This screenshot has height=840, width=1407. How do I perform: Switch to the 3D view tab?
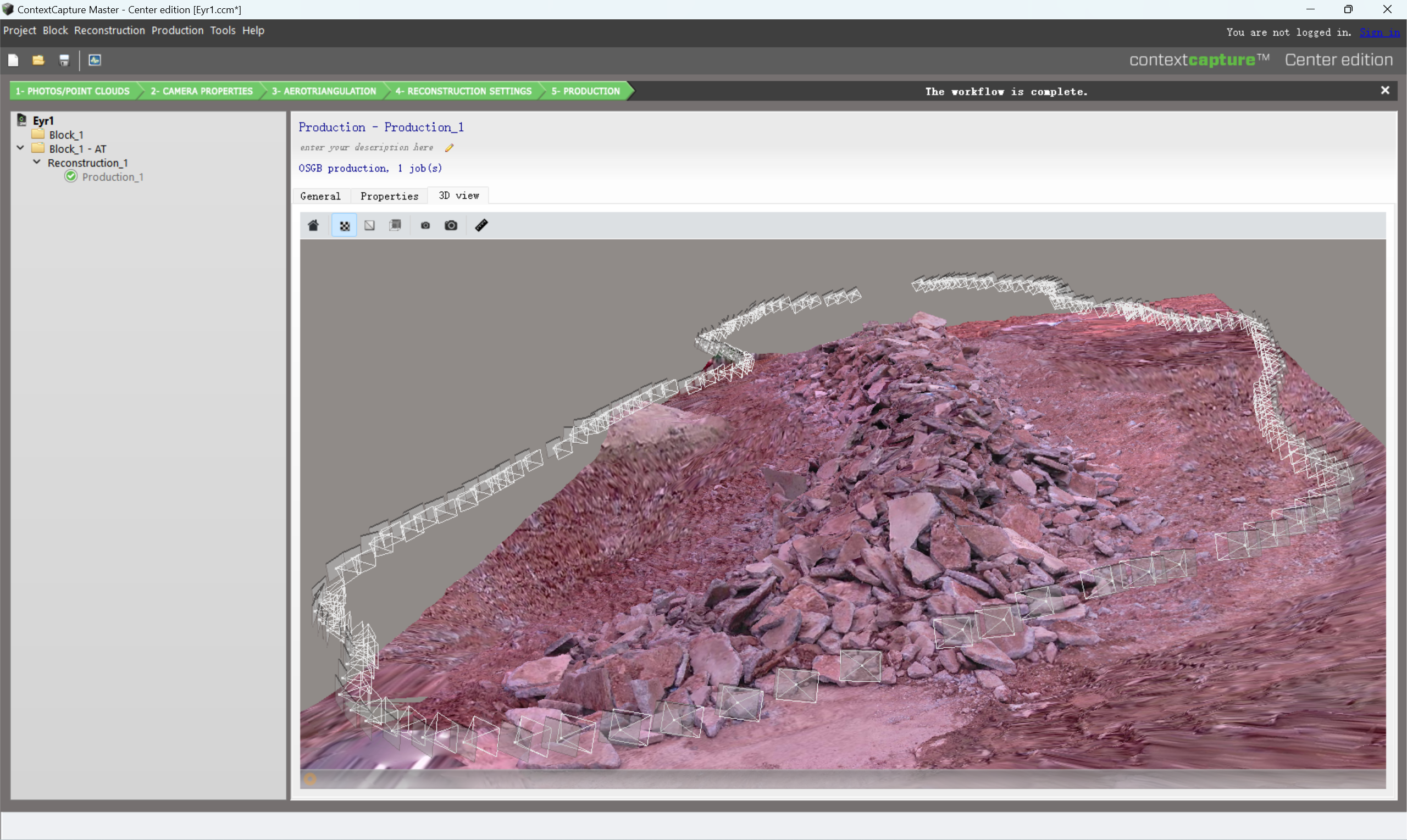click(x=458, y=195)
